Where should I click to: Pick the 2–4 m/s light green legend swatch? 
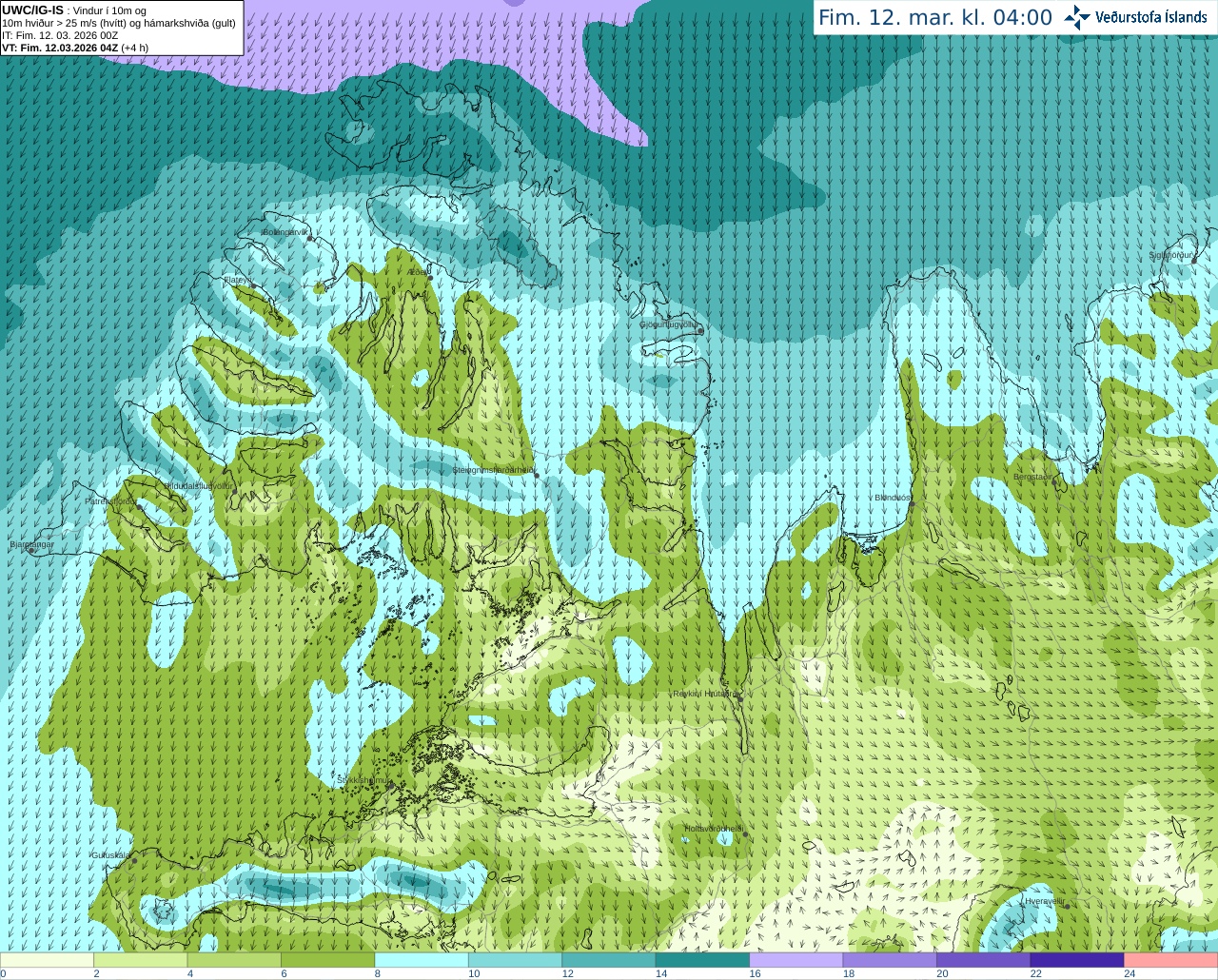click(141, 960)
